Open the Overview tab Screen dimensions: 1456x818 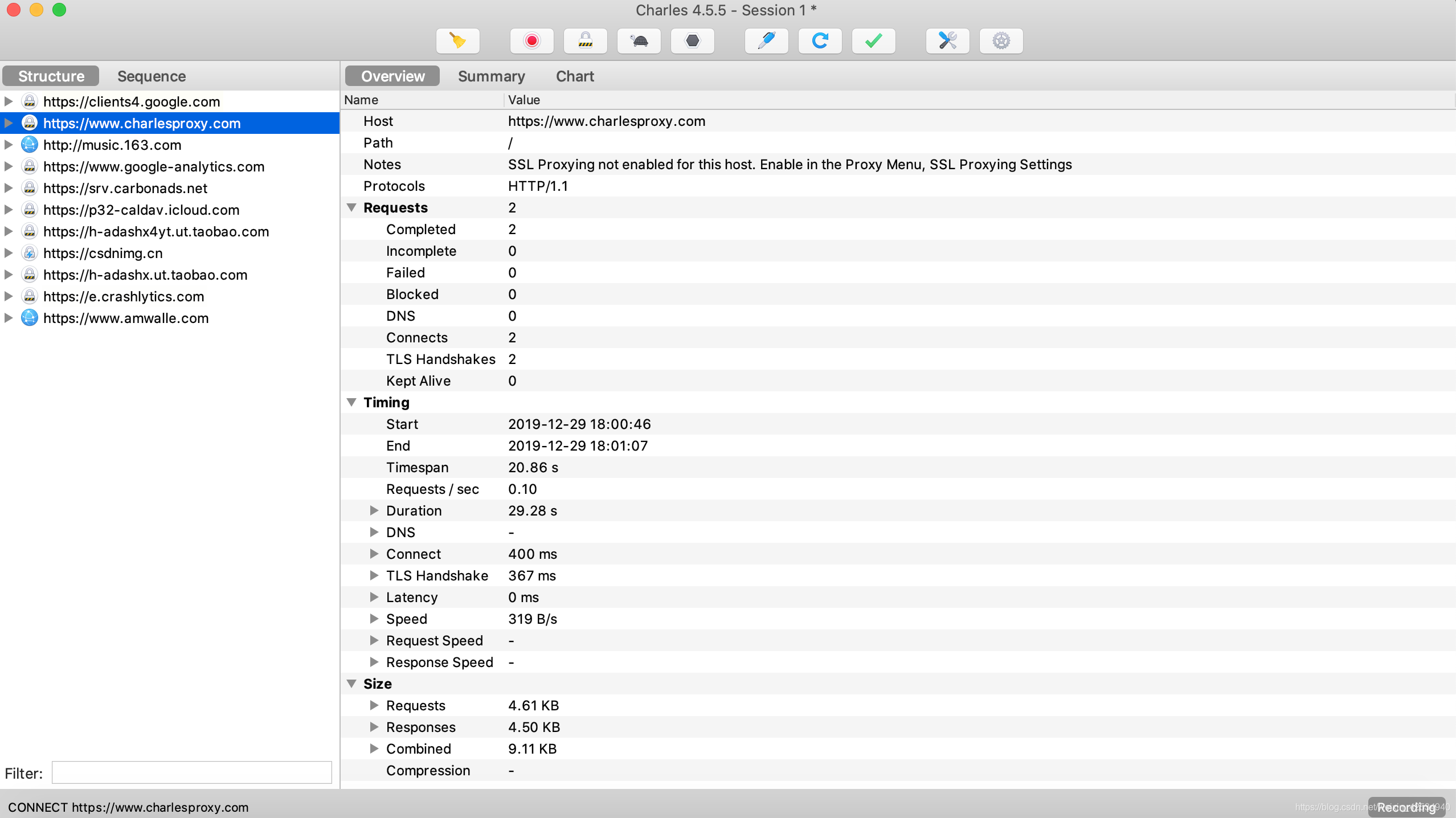[x=392, y=76]
